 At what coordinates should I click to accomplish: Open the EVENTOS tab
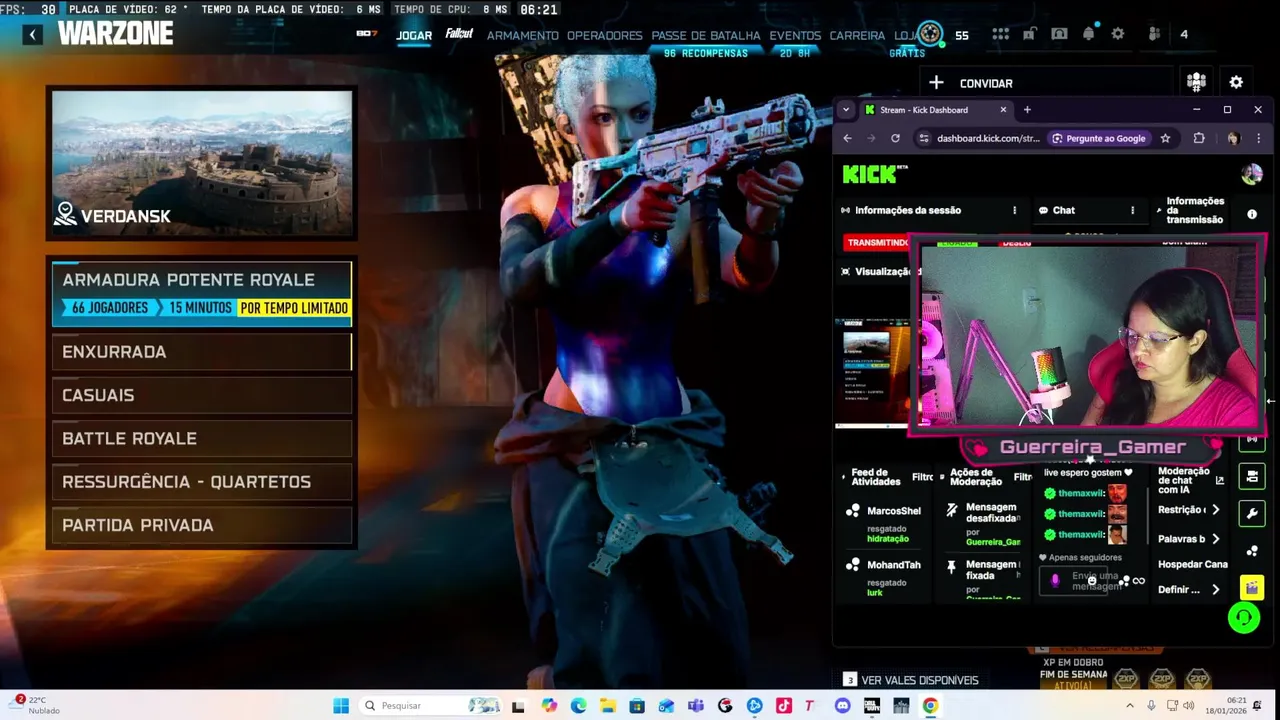[795, 35]
